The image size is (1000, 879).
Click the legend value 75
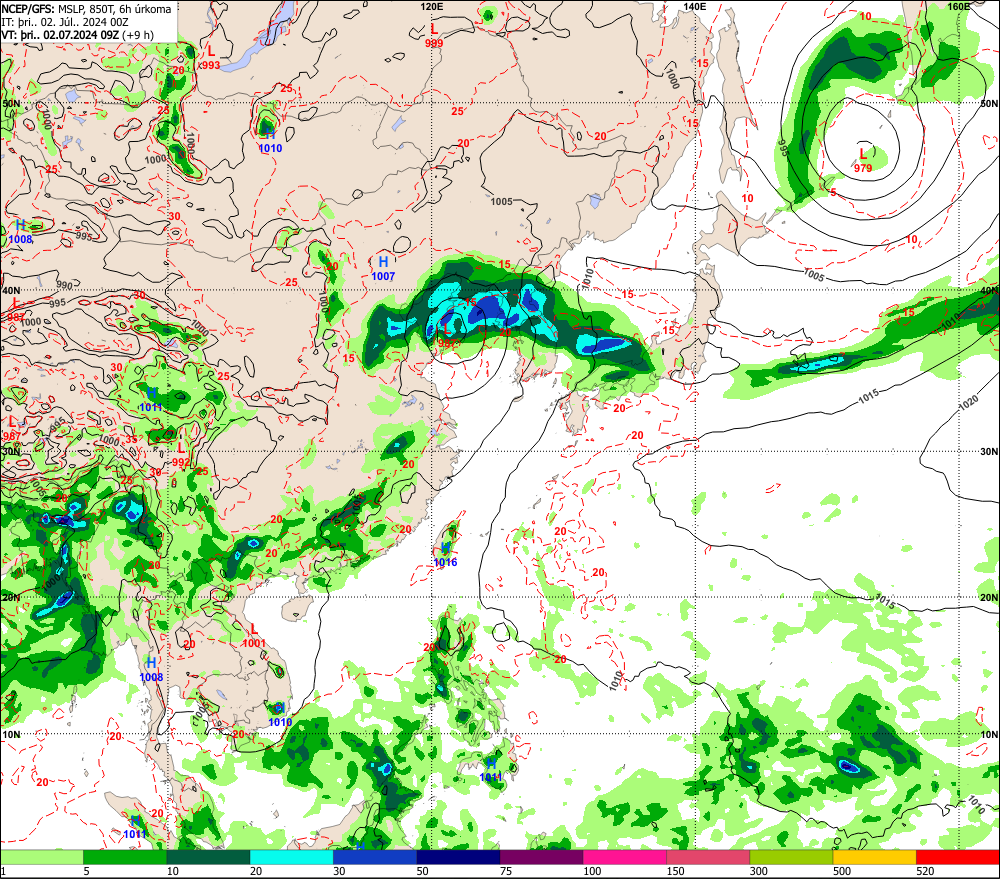[506, 871]
